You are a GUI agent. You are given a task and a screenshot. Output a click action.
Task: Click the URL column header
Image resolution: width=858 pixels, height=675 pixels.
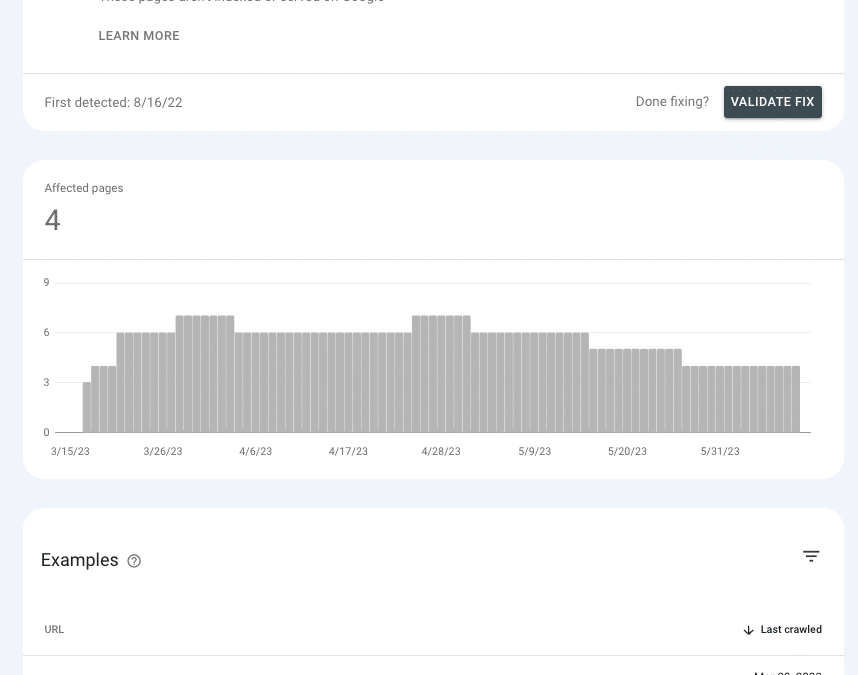point(54,630)
